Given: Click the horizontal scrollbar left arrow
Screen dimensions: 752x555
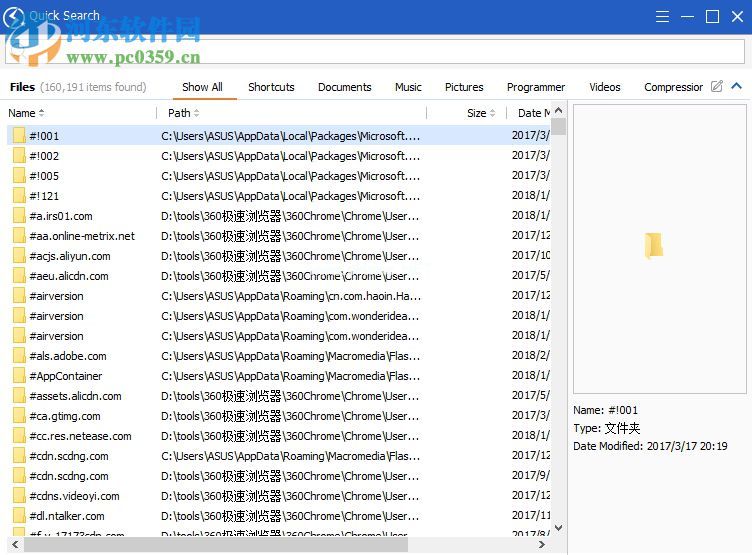Looking at the screenshot, I should (15, 544).
